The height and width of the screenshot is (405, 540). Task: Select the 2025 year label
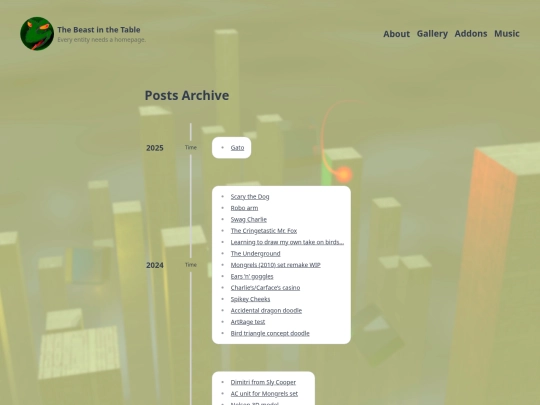[x=155, y=148]
